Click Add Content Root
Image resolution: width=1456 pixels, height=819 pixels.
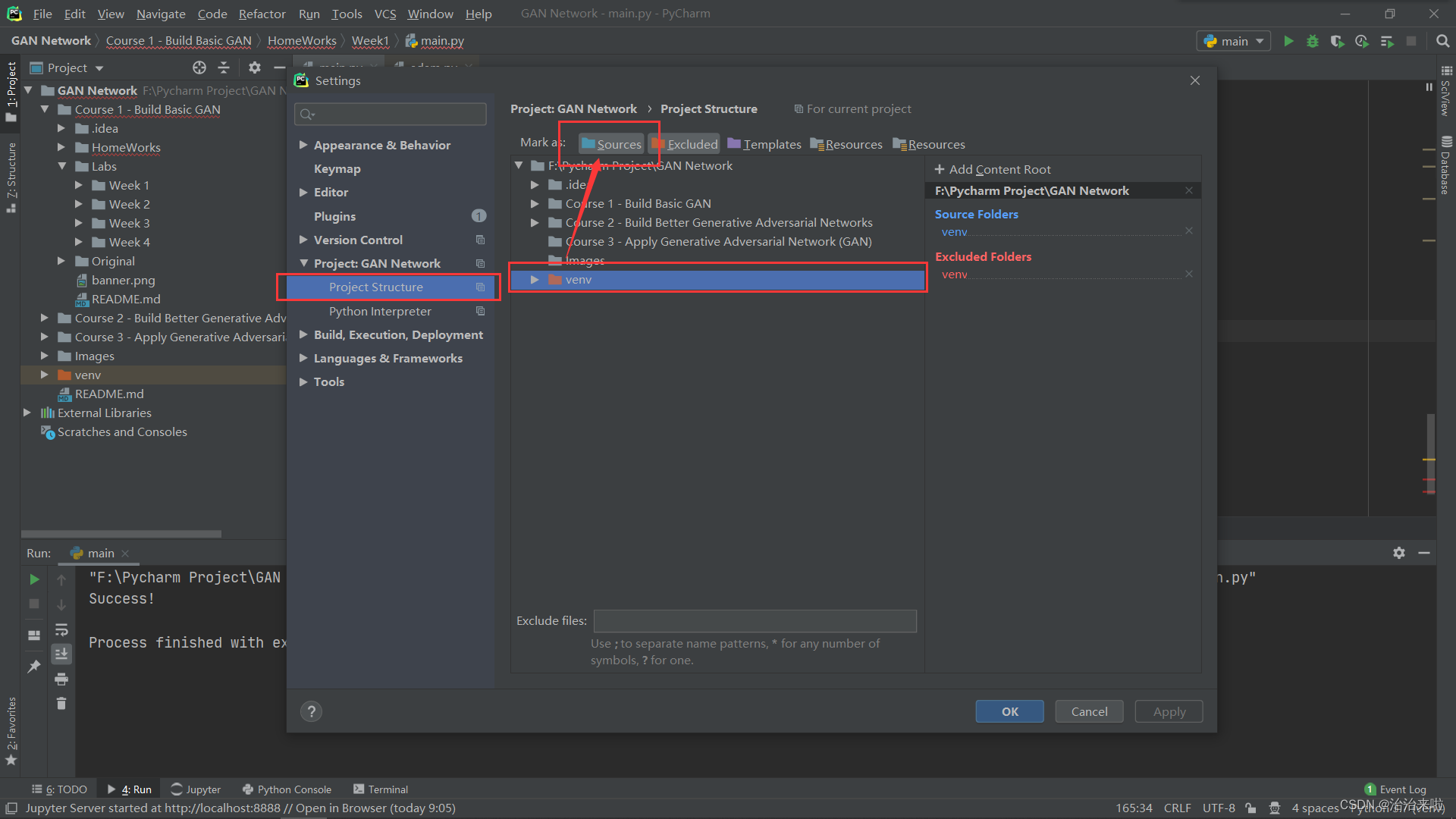pyautogui.click(x=993, y=169)
